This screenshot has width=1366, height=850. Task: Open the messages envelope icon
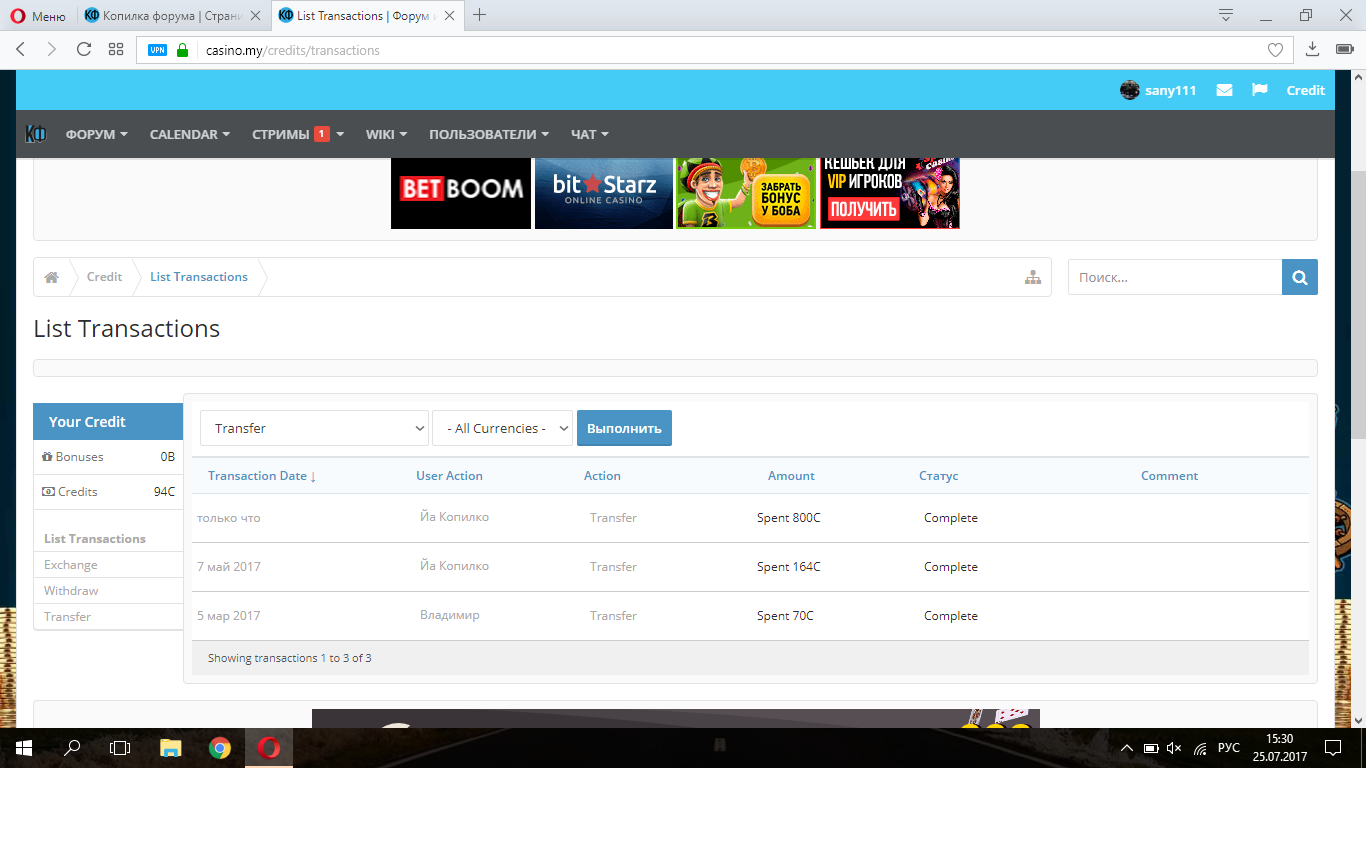(1224, 90)
